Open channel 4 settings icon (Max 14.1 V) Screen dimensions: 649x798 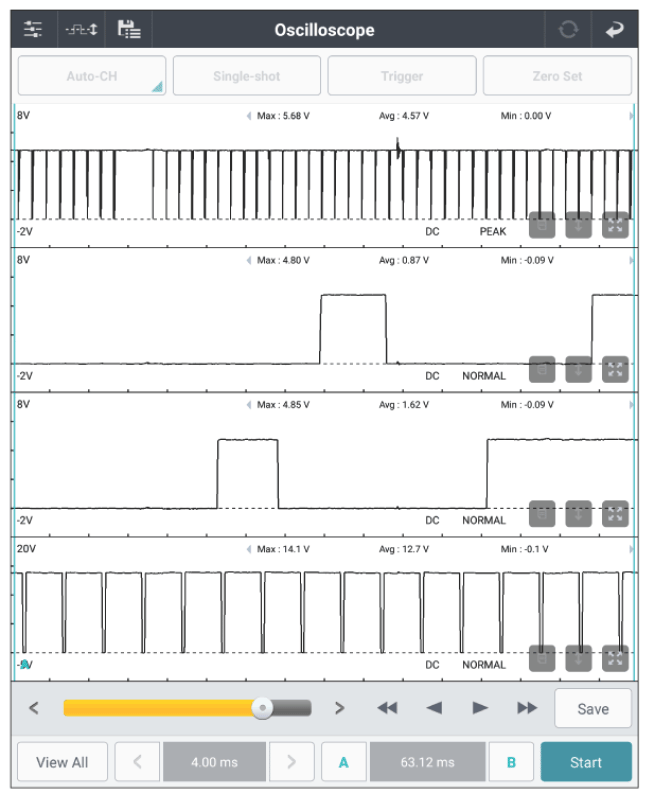542,659
